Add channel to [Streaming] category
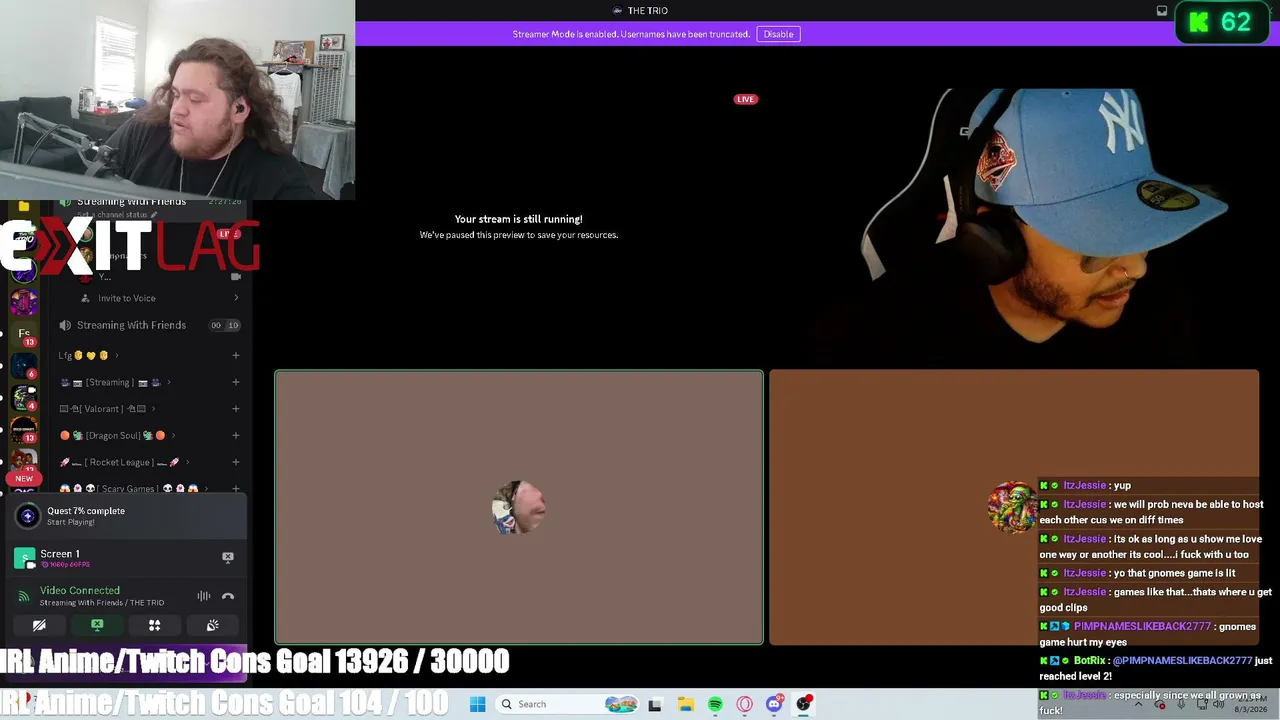 (x=236, y=382)
